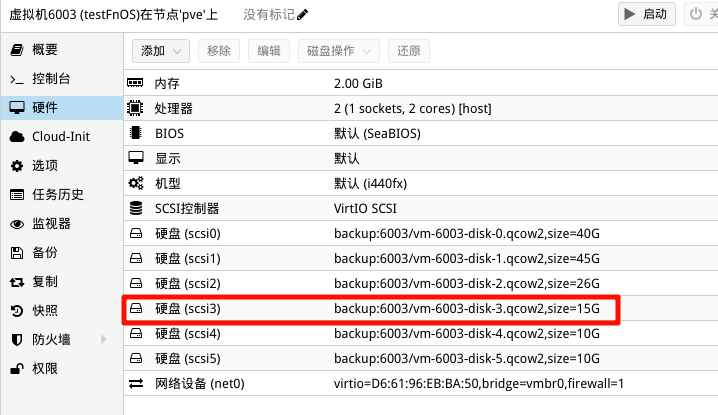Go to 备份 floppy disk icon

coord(17,252)
